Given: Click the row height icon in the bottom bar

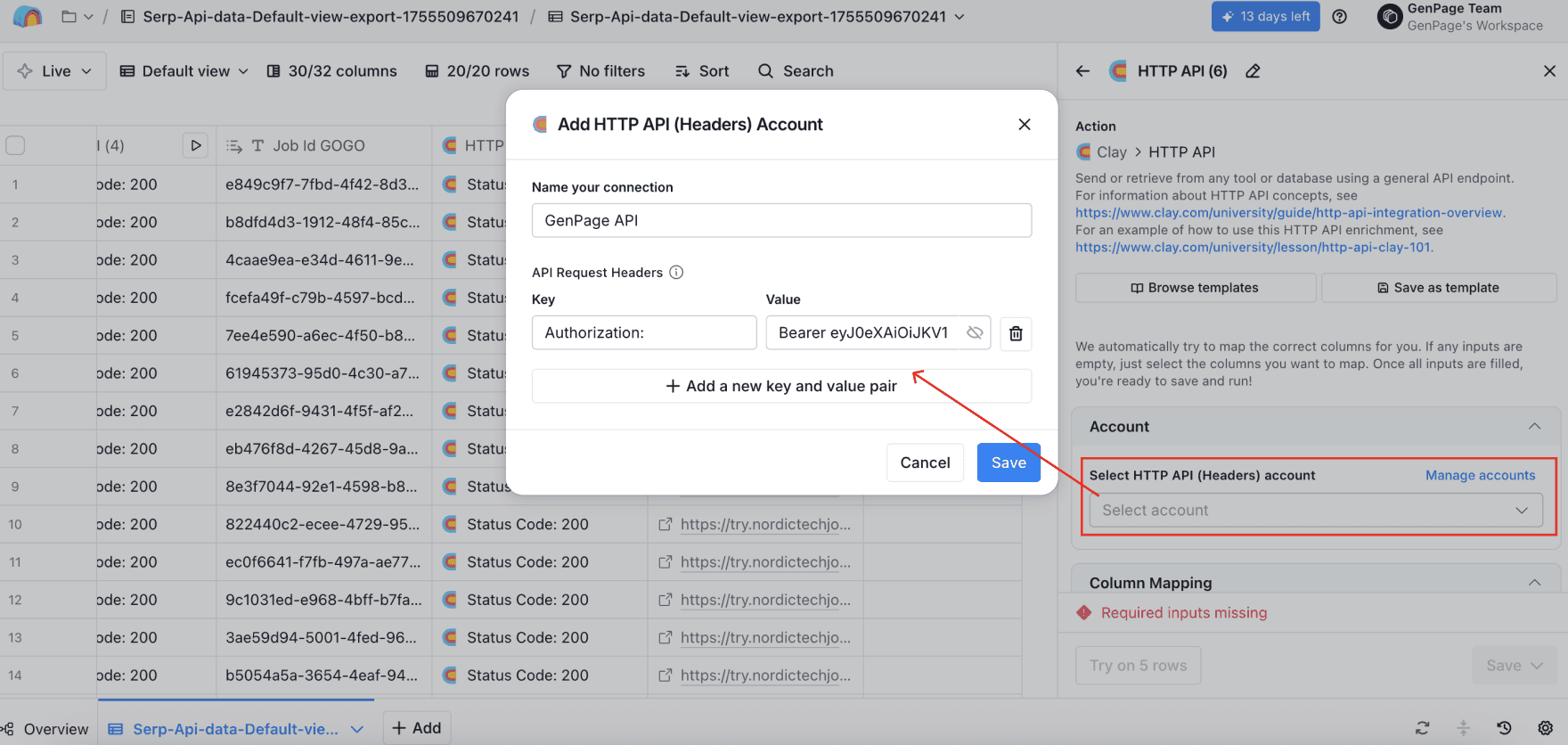Looking at the screenshot, I should [x=1463, y=728].
